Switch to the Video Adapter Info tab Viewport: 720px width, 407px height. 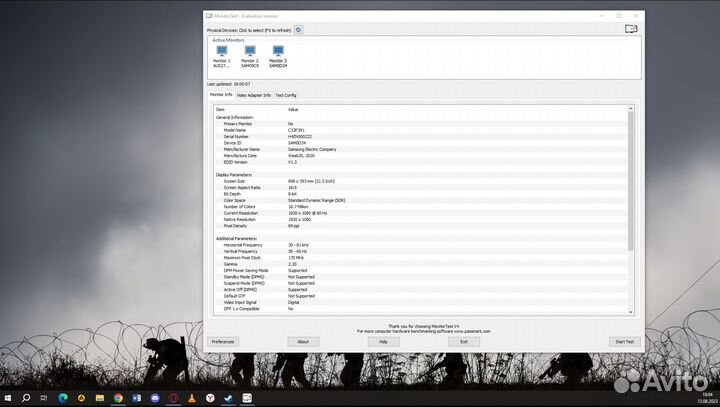[254, 95]
